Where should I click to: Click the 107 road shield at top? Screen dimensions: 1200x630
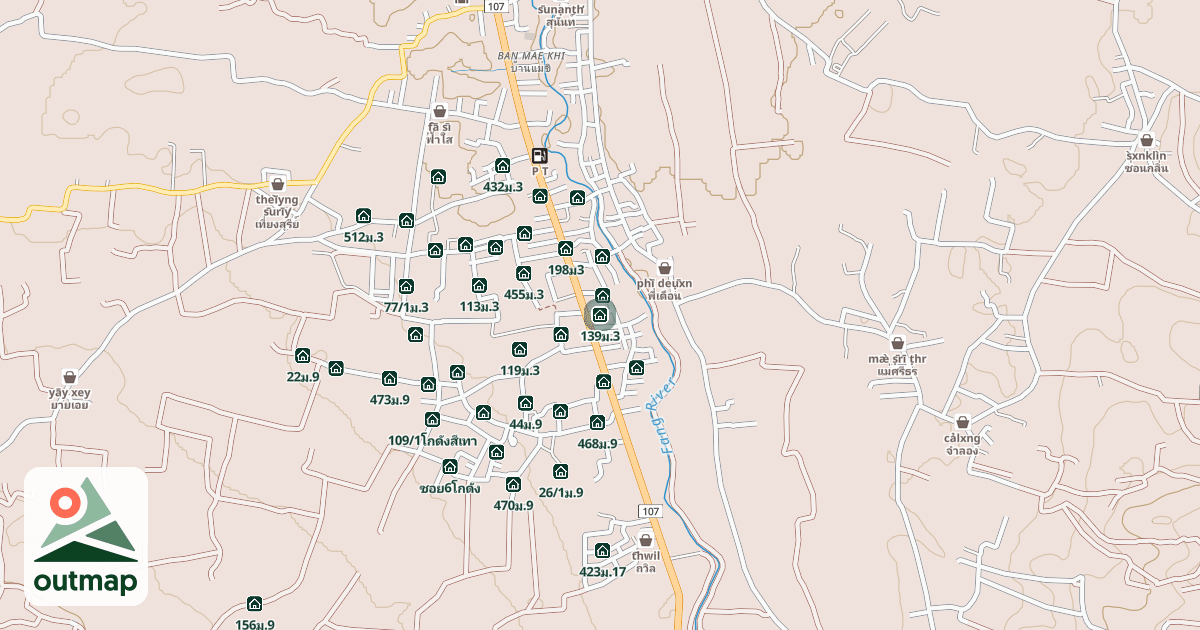point(495,6)
